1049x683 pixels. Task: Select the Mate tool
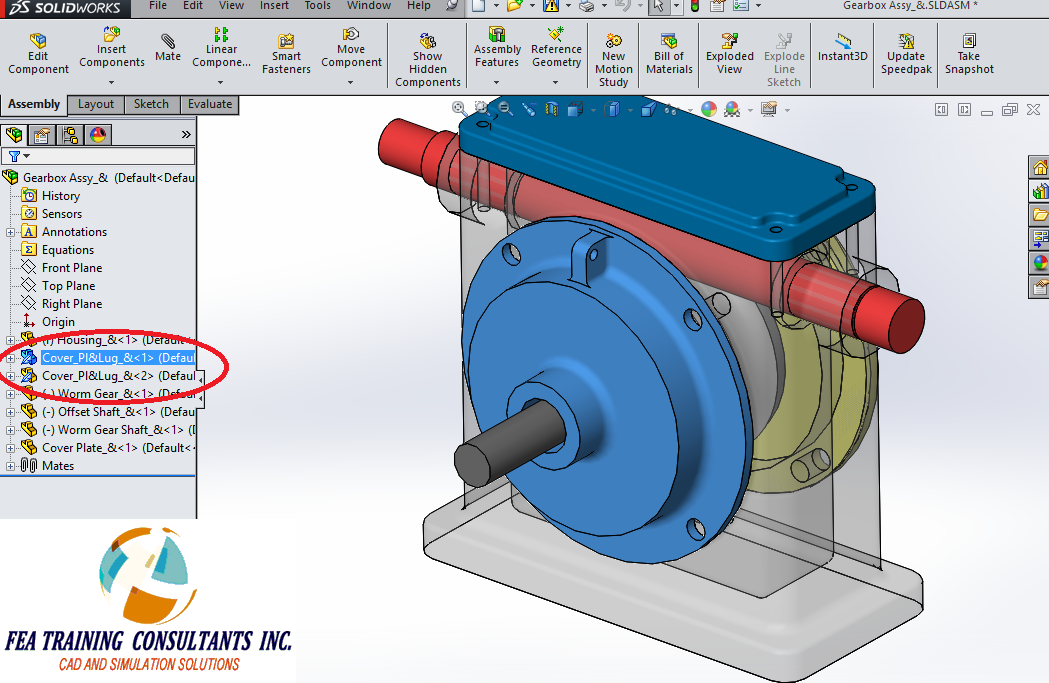167,48
